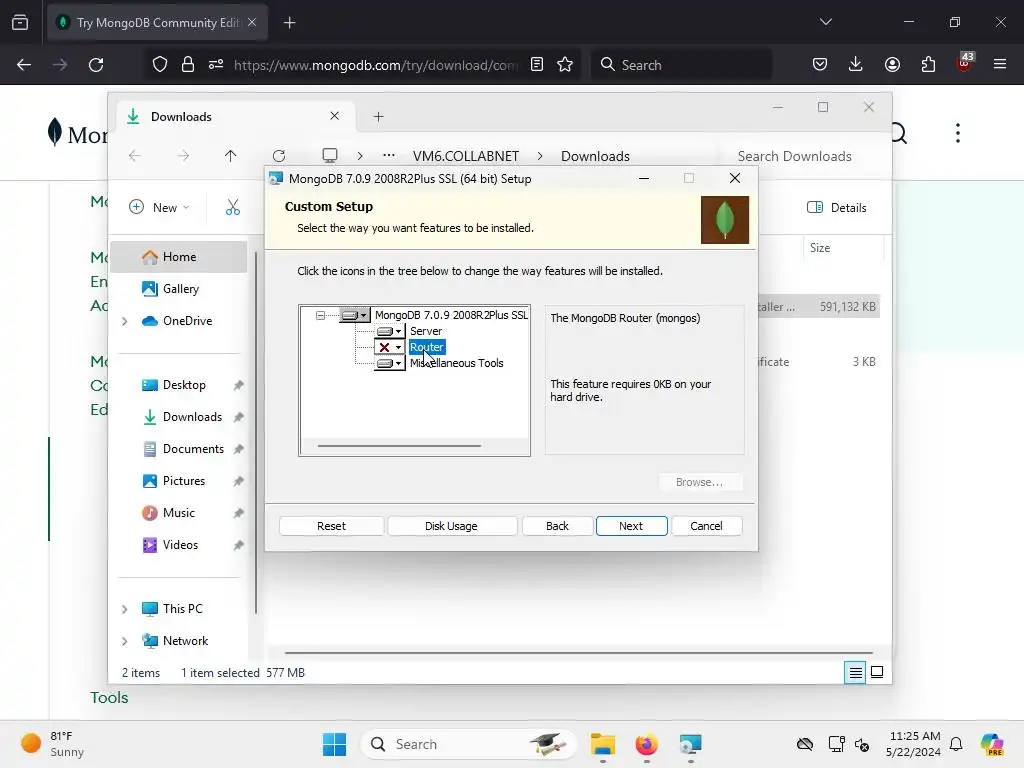The image size is (1024, 768).
Task: Open Disk Usage in Setup dialog
Action: [x=451, y=526]
